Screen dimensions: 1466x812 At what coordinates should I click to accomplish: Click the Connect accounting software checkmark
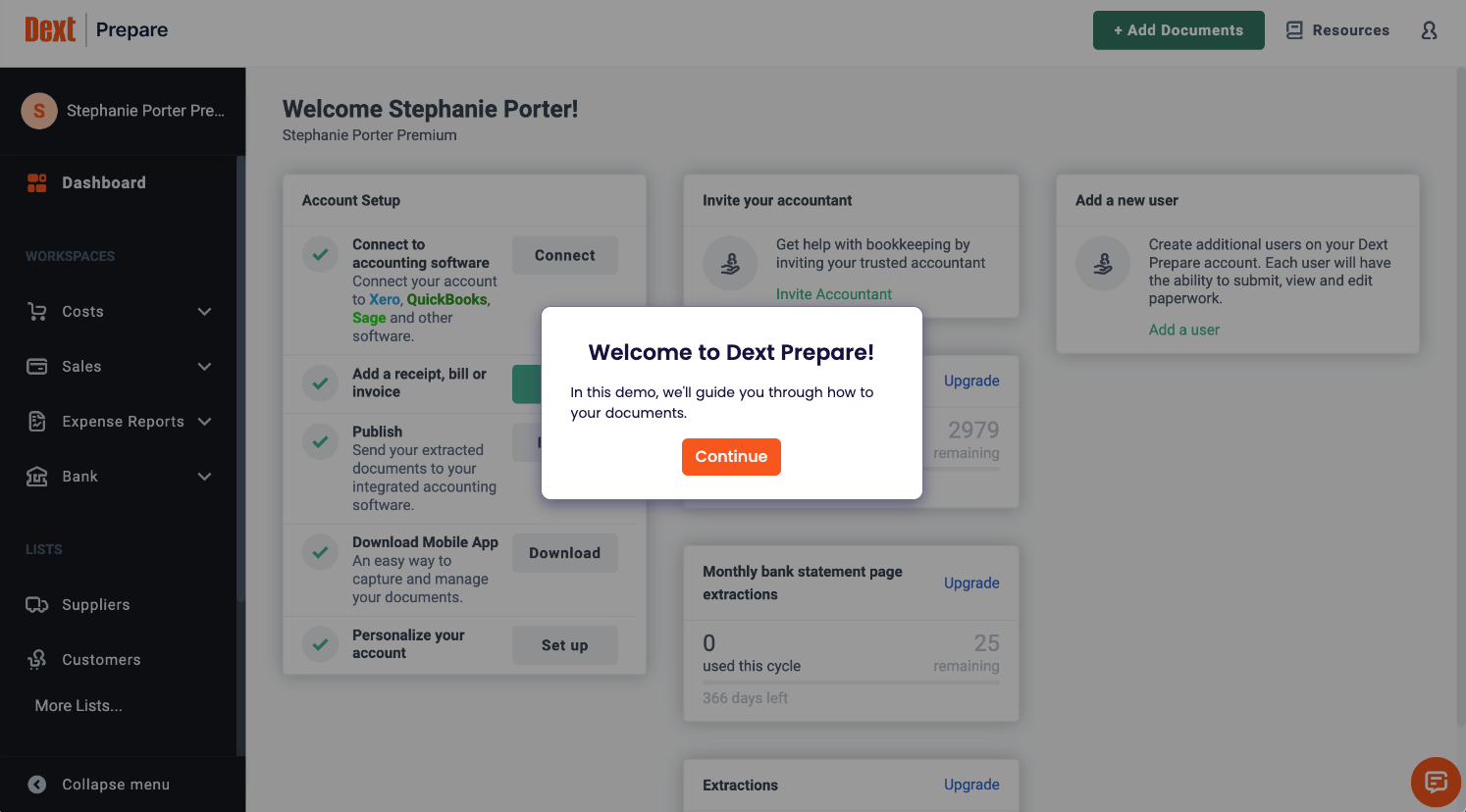(x=320, y=255)
